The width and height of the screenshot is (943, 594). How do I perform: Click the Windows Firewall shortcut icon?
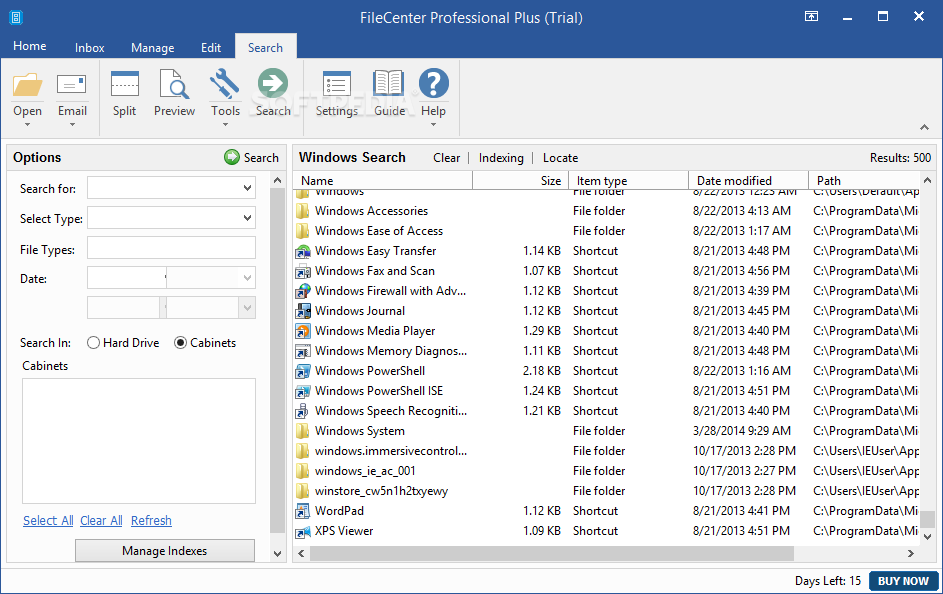303,291
